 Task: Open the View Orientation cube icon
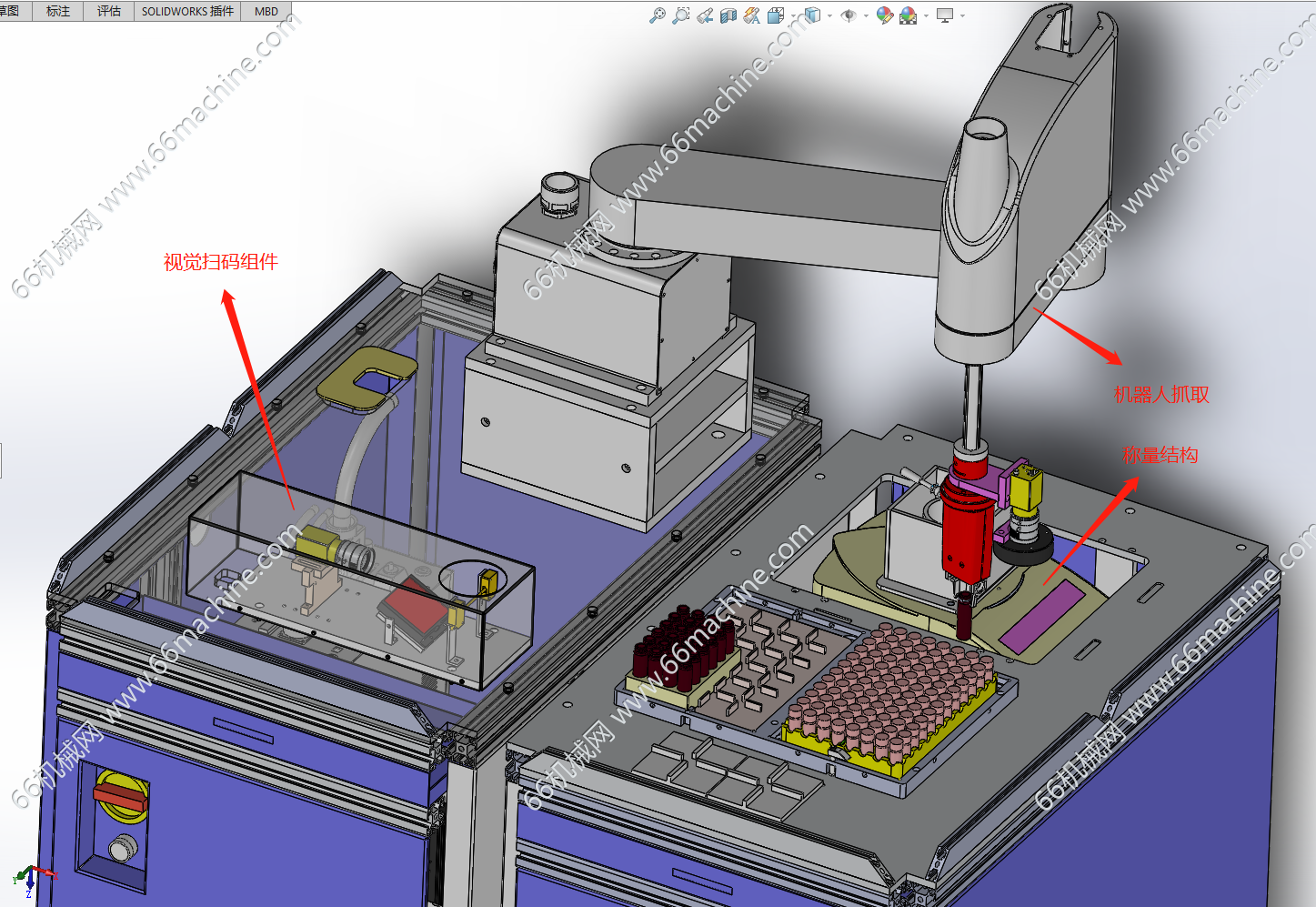point(776,15)
